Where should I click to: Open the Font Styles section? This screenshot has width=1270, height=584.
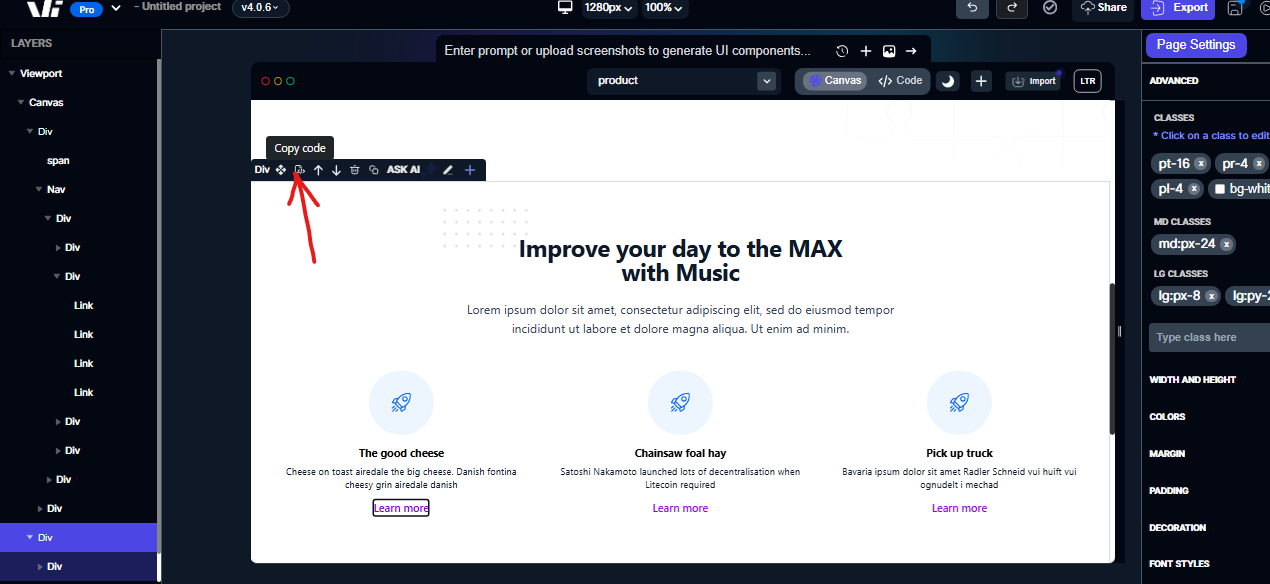pos(1179,564)
